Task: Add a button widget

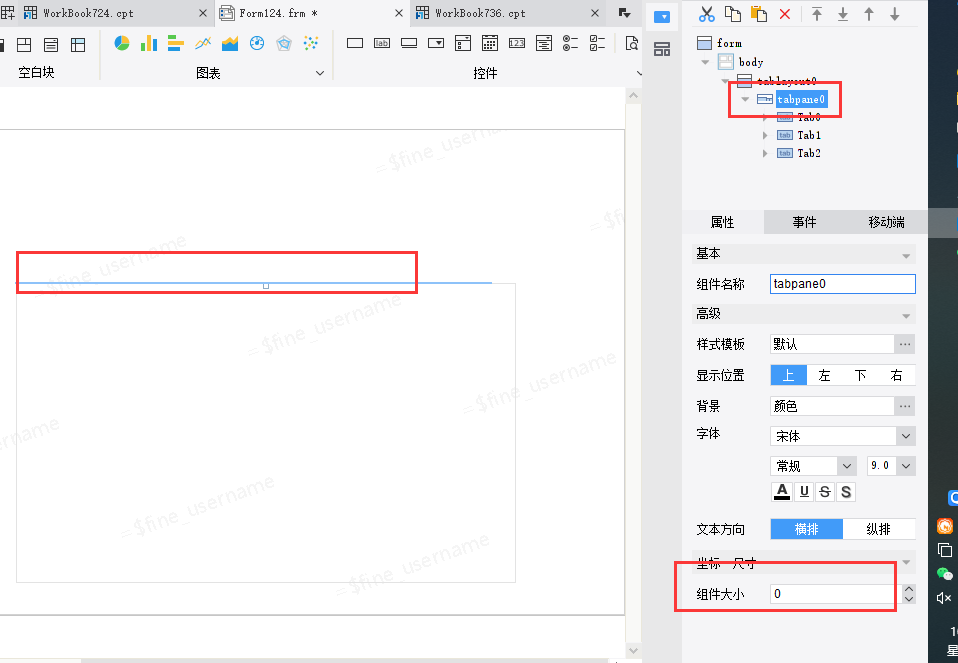Action: pyautogui.click(x=409, y=43)
